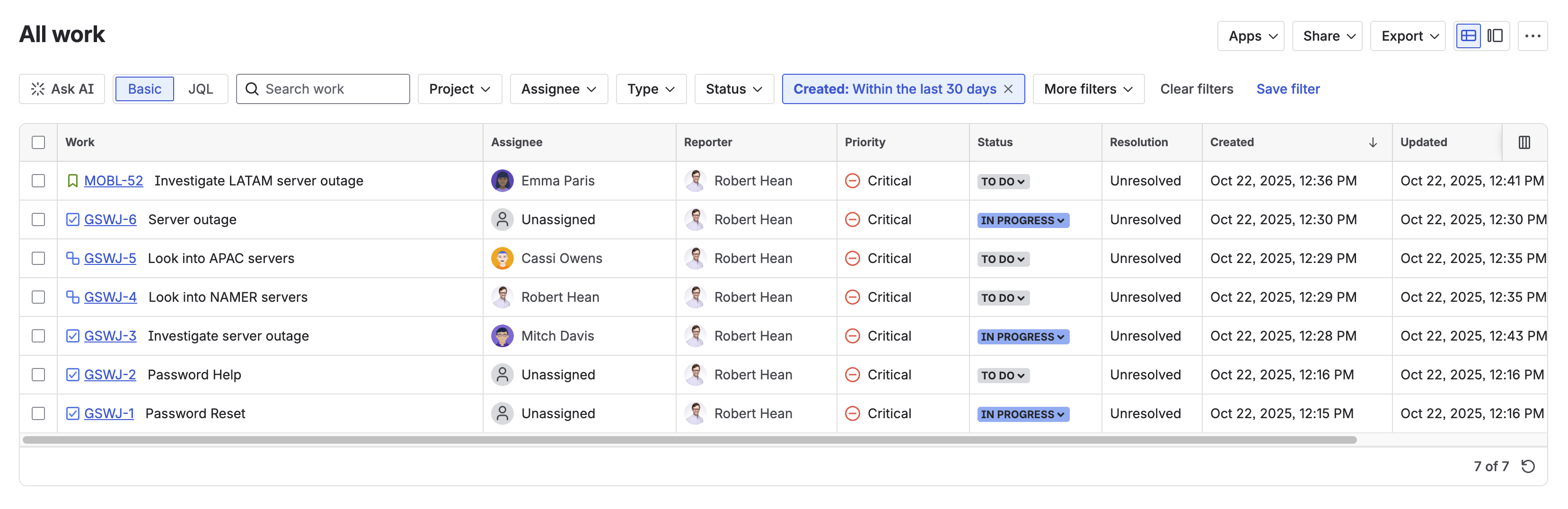Open the three-dots more actions menu
1568x509 pixels.
tap(1532, 36)
